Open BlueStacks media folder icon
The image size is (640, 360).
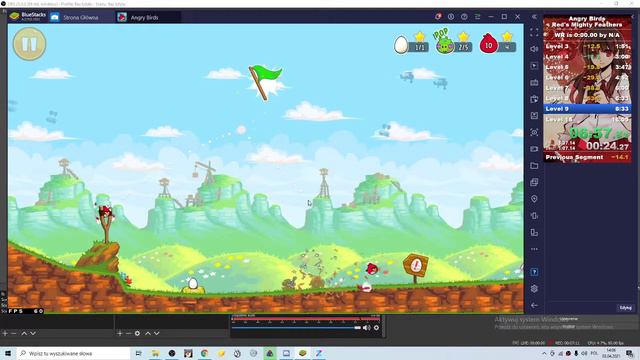pyautogui.click(x=534, y=166)
